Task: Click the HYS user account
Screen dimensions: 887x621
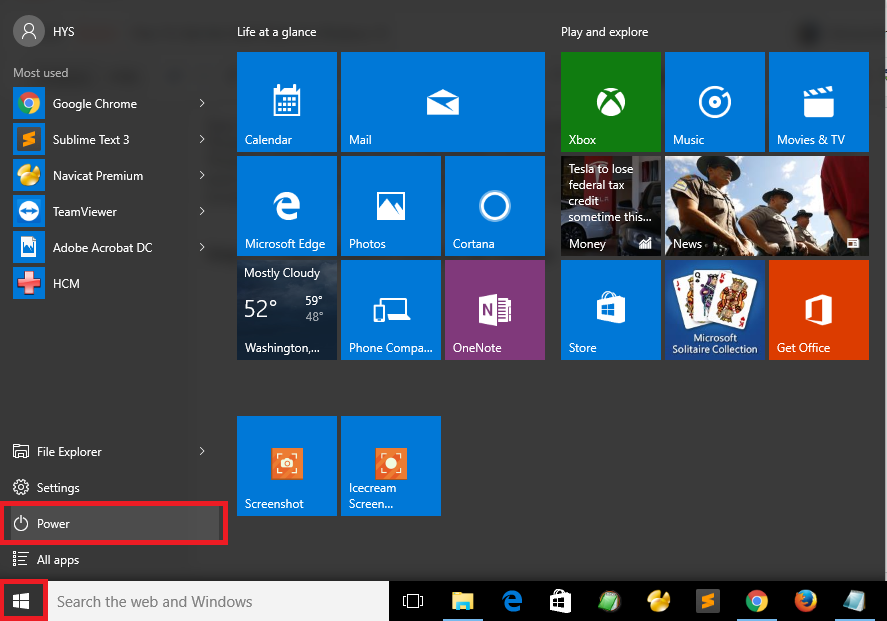Action: pos(44,31)
